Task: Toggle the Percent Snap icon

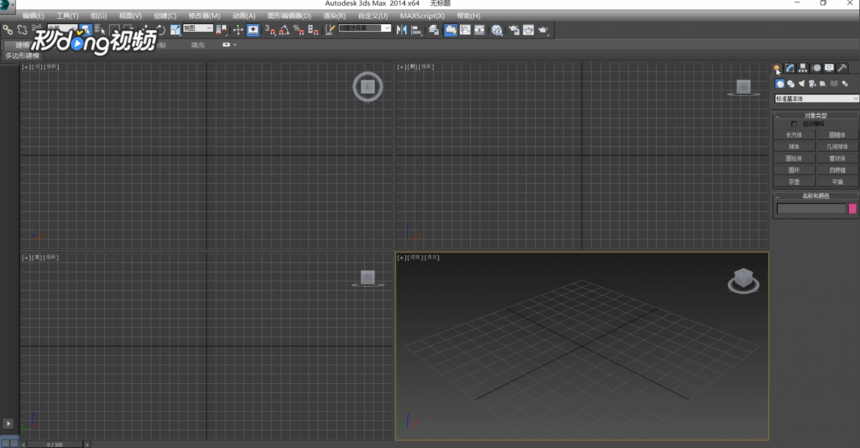Action: click(x=299, y=30)
